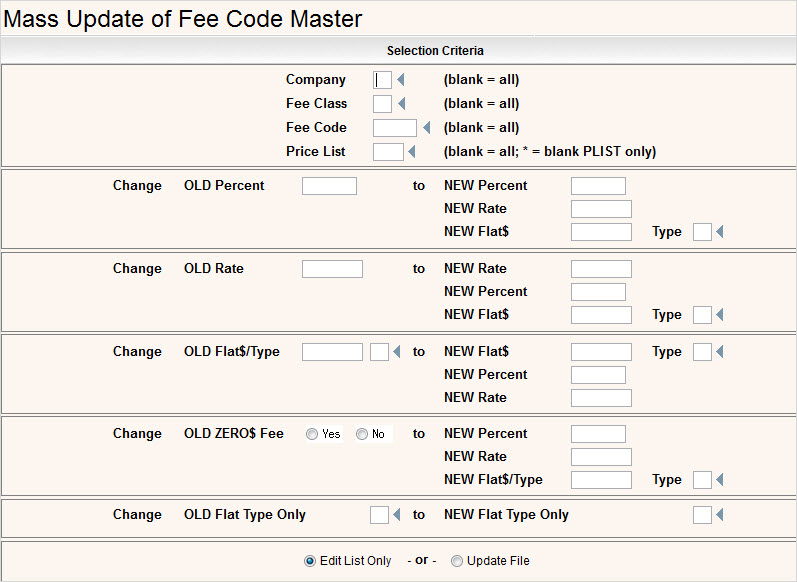Viewport: 797px width, 582px height.
Task: Select Yes for OLD ZERO$ Fee
Action: (312, 434)
